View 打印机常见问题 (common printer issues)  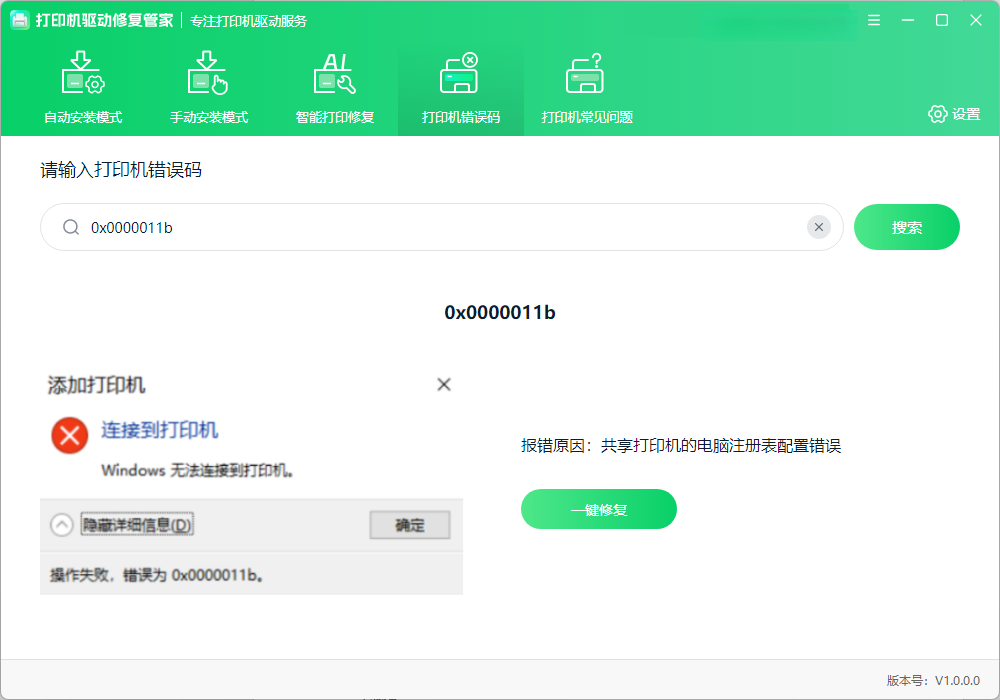coord(585,88)
